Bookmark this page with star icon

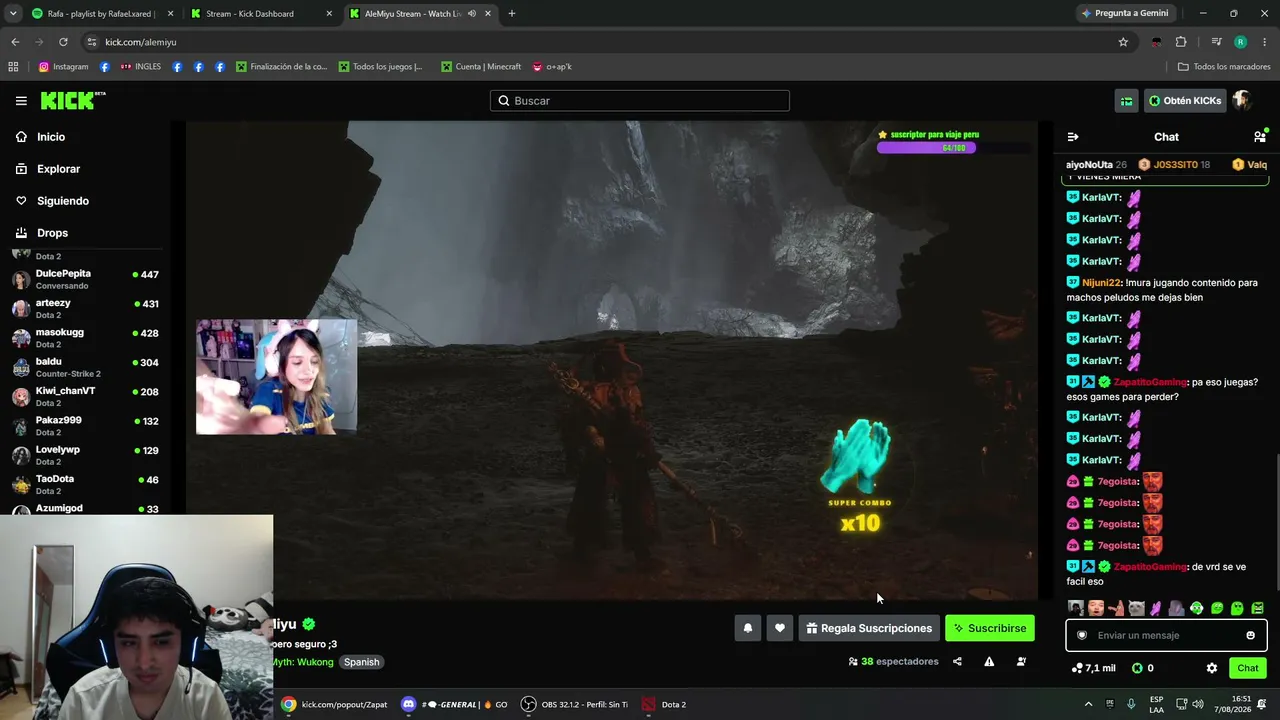pyautogui.click(x=1123, y=42)
